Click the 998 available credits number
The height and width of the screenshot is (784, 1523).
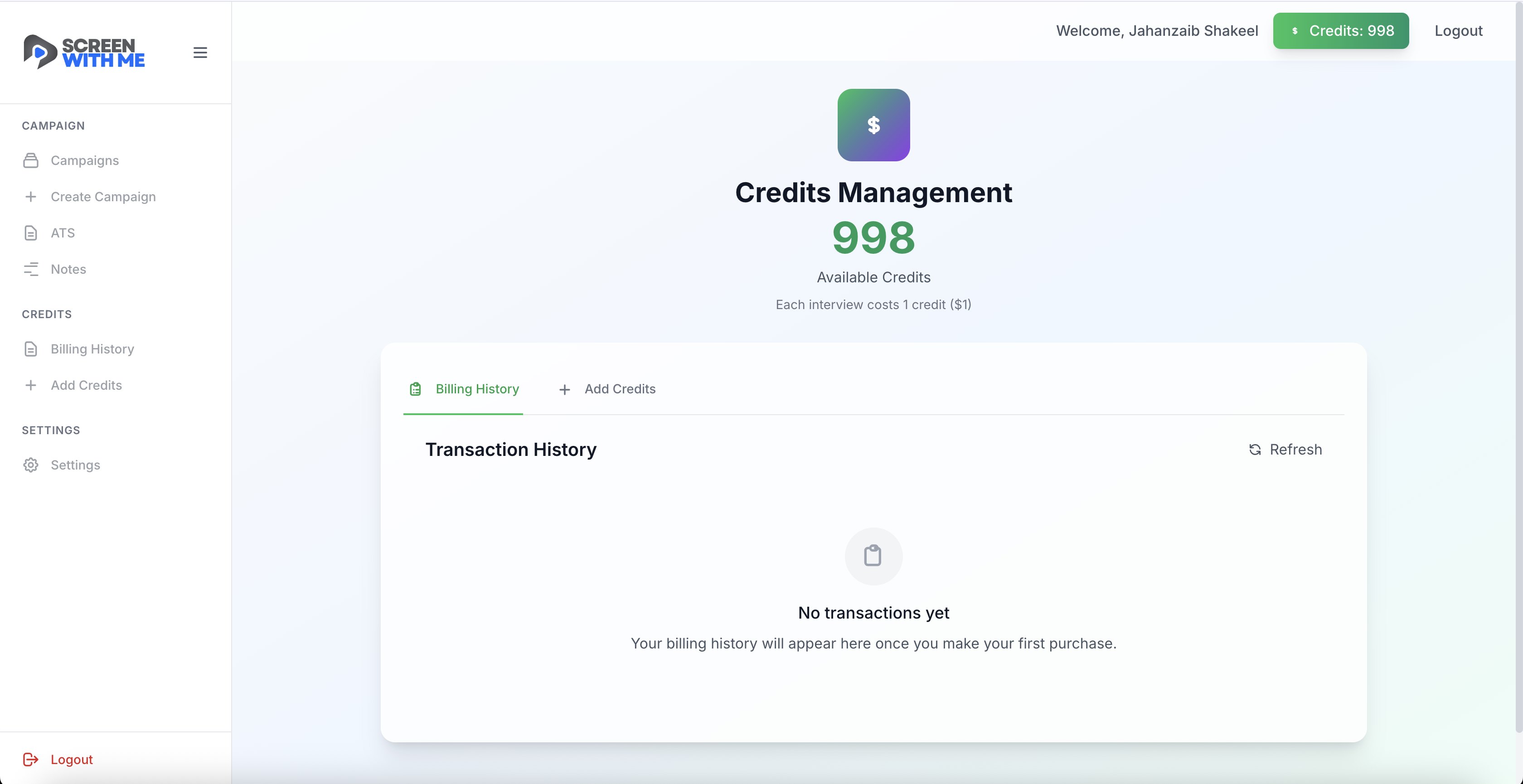[873, 237]
